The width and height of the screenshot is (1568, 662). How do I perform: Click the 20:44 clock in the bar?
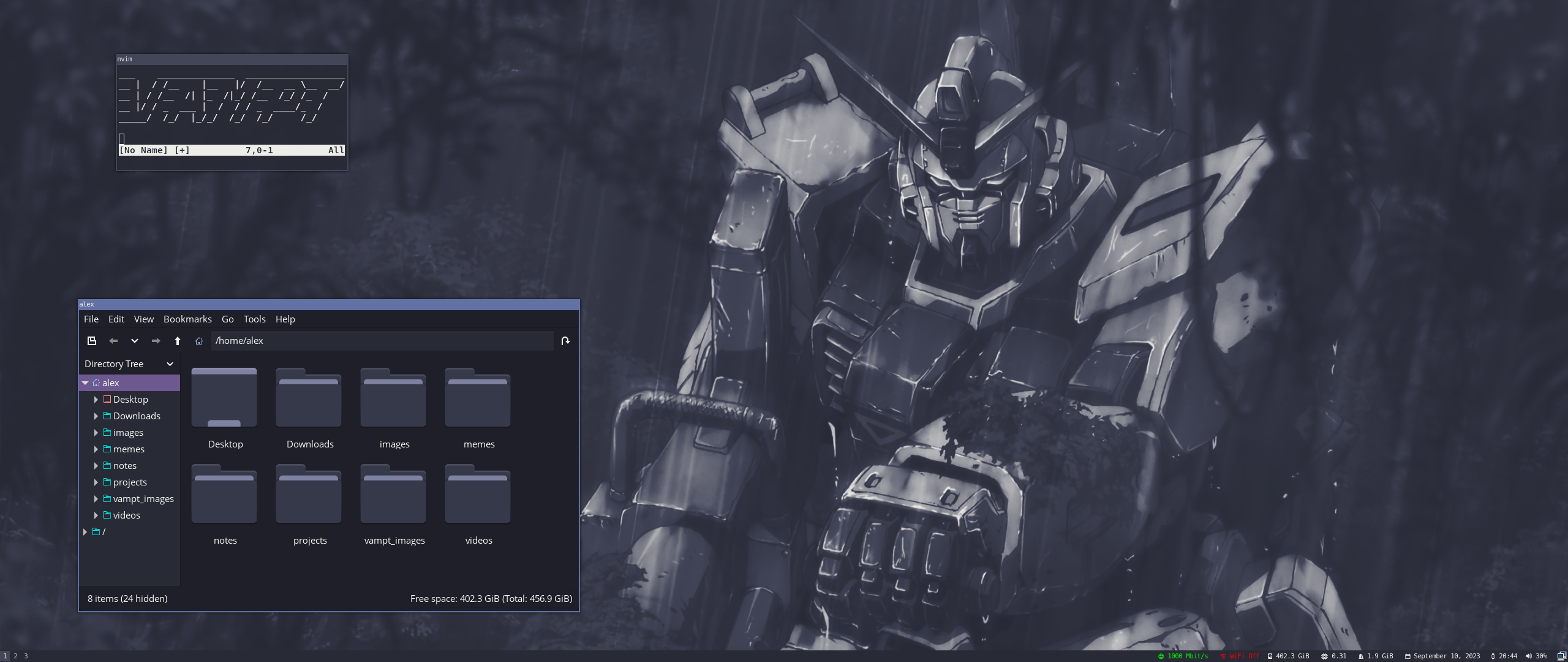[1504, 656]
